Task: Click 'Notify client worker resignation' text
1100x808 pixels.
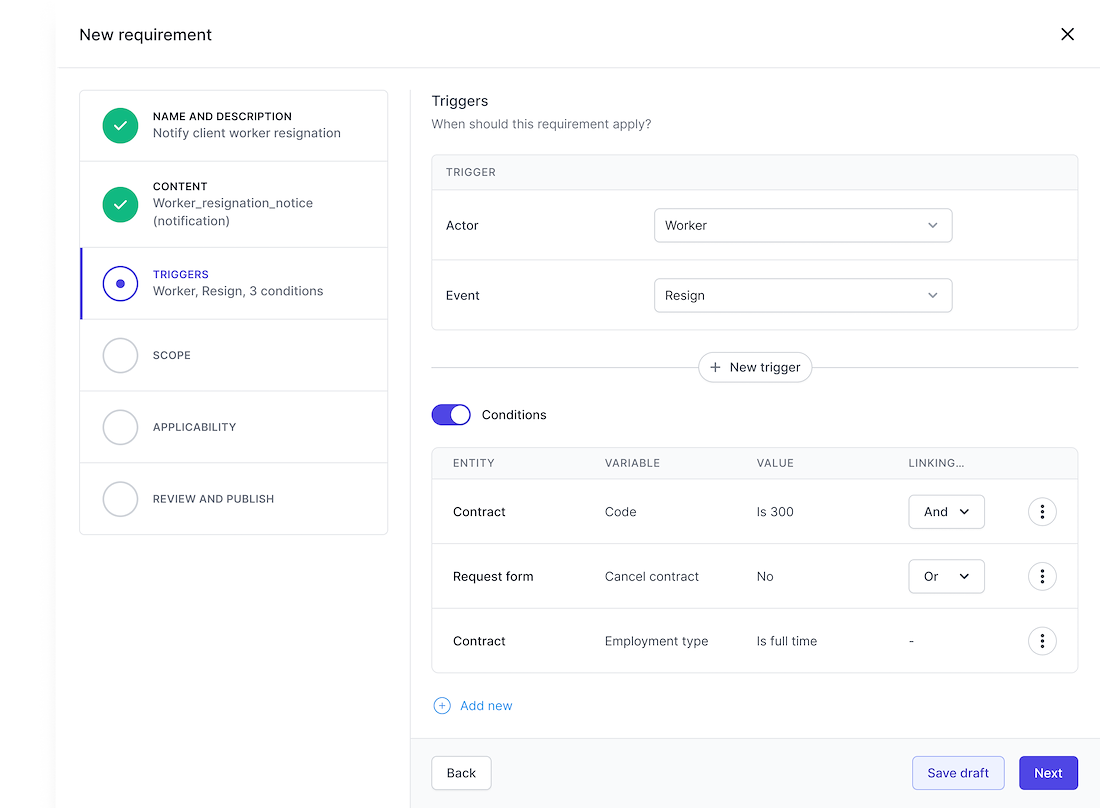Action: click(x=247, y=133)
